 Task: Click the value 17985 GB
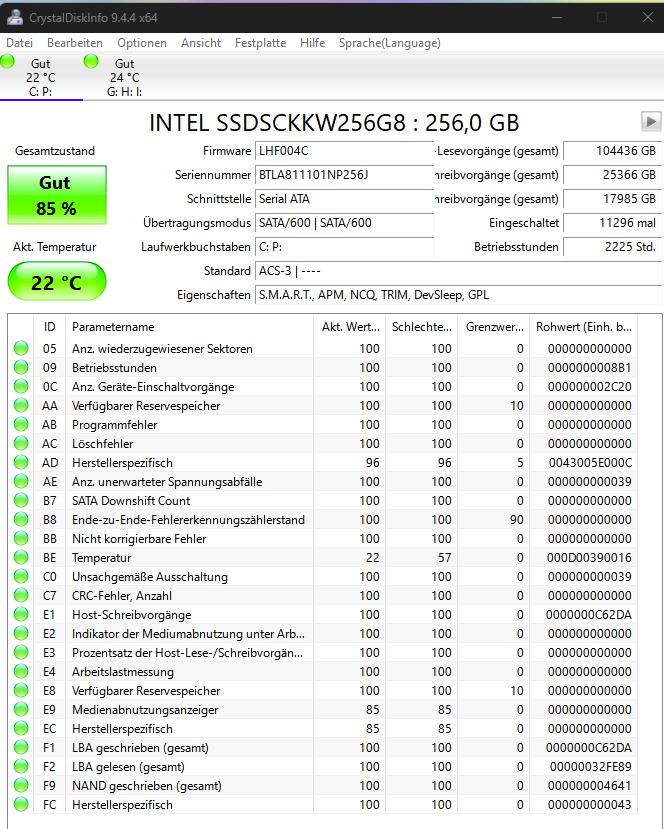612,199
